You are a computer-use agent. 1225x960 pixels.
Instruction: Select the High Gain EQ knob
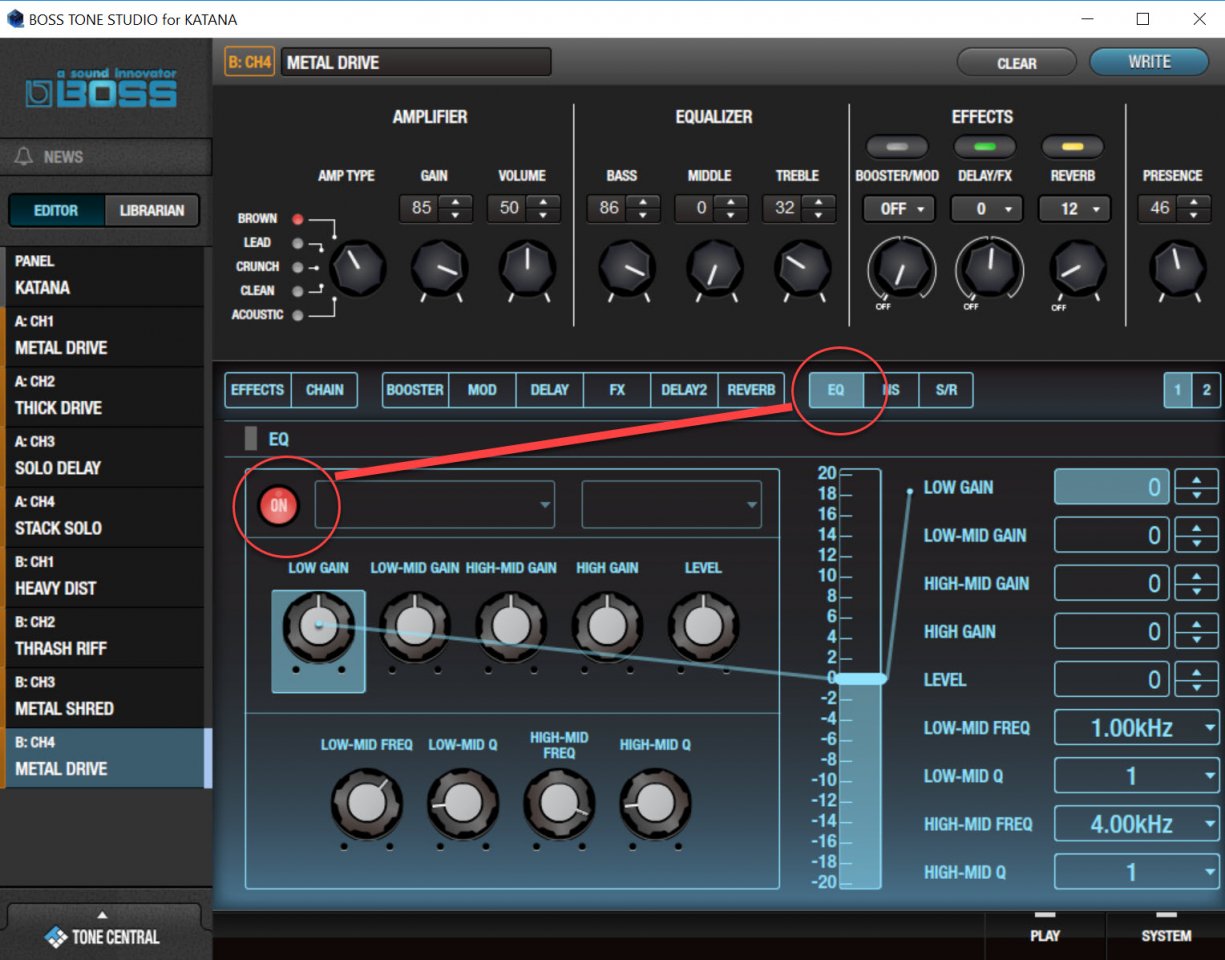[607, 627]
